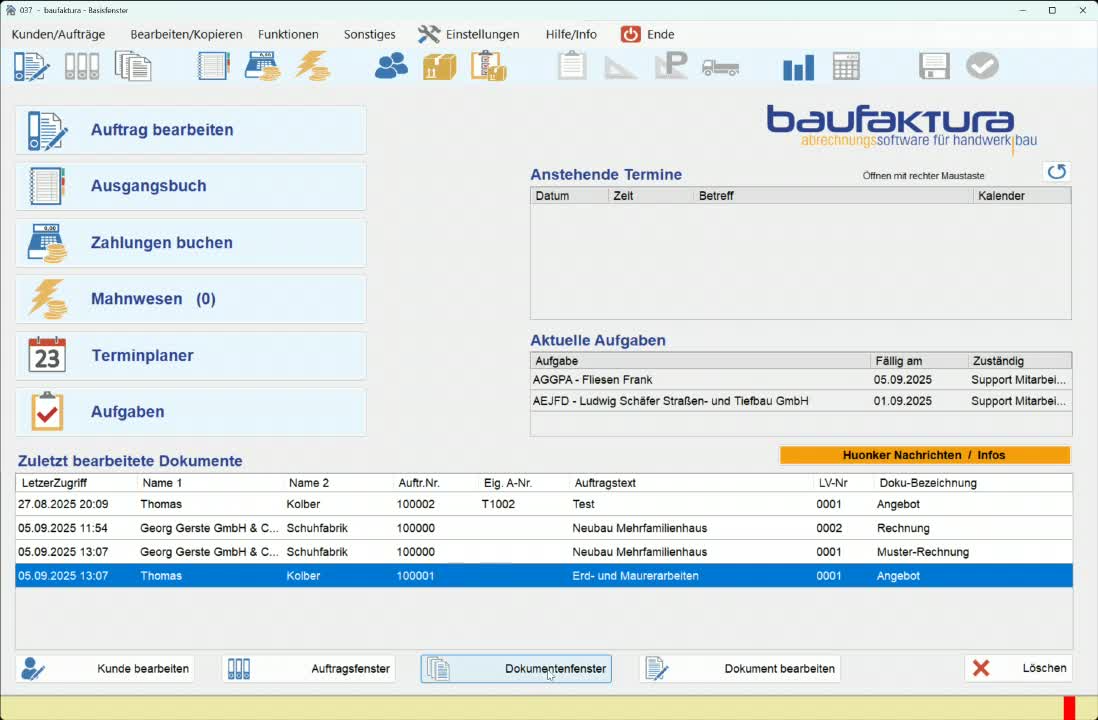Refresh the Anstehende Termine list

point(1057,172)
